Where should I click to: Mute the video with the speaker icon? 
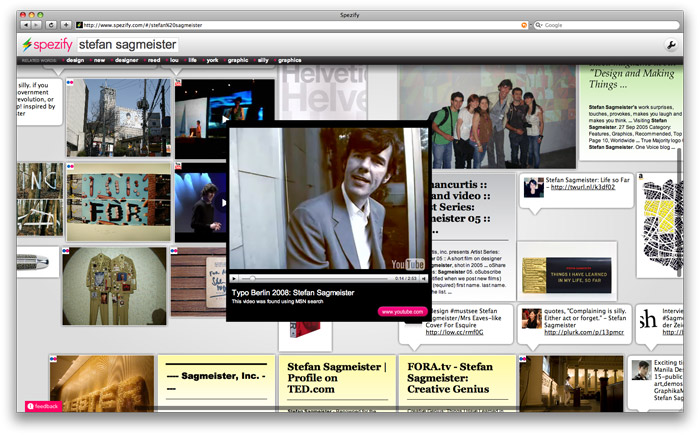tap(424, 278)
